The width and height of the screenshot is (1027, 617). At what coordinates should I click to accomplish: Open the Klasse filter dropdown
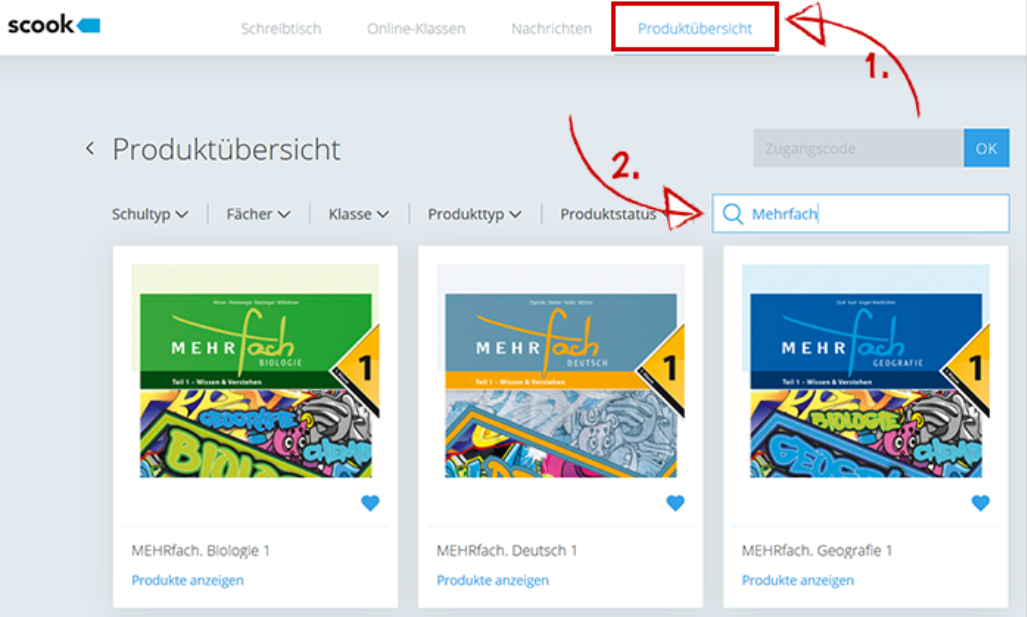tap(359, 214)
